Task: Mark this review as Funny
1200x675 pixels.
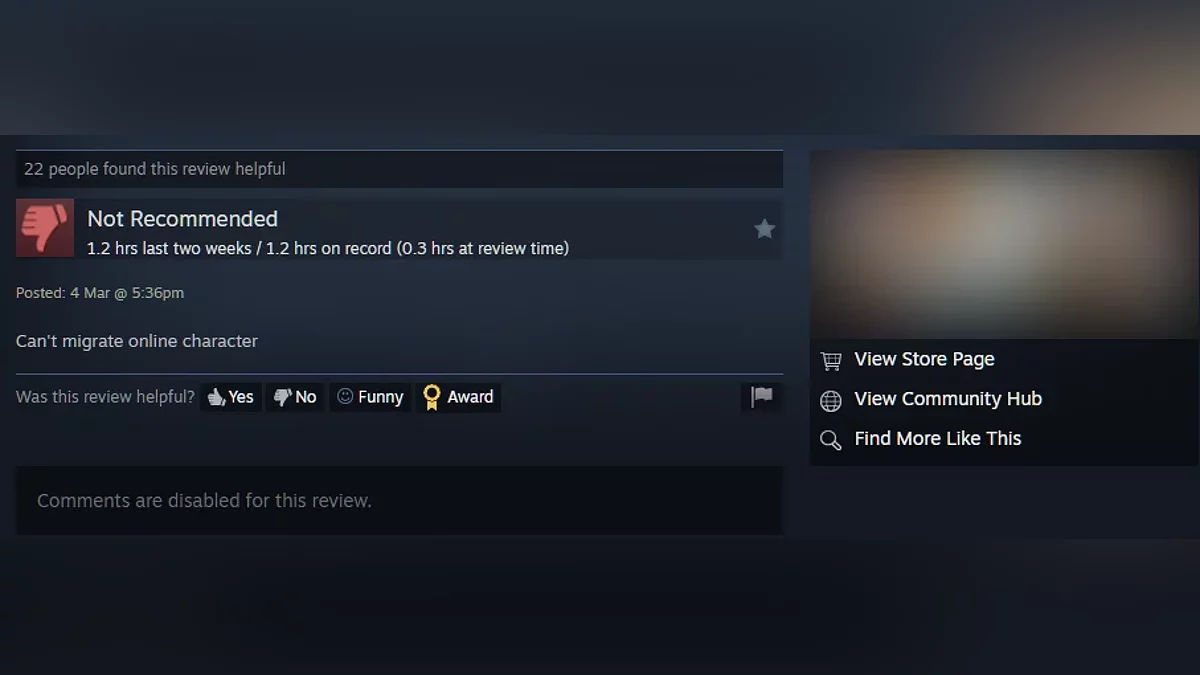Action: click(370, 397)
